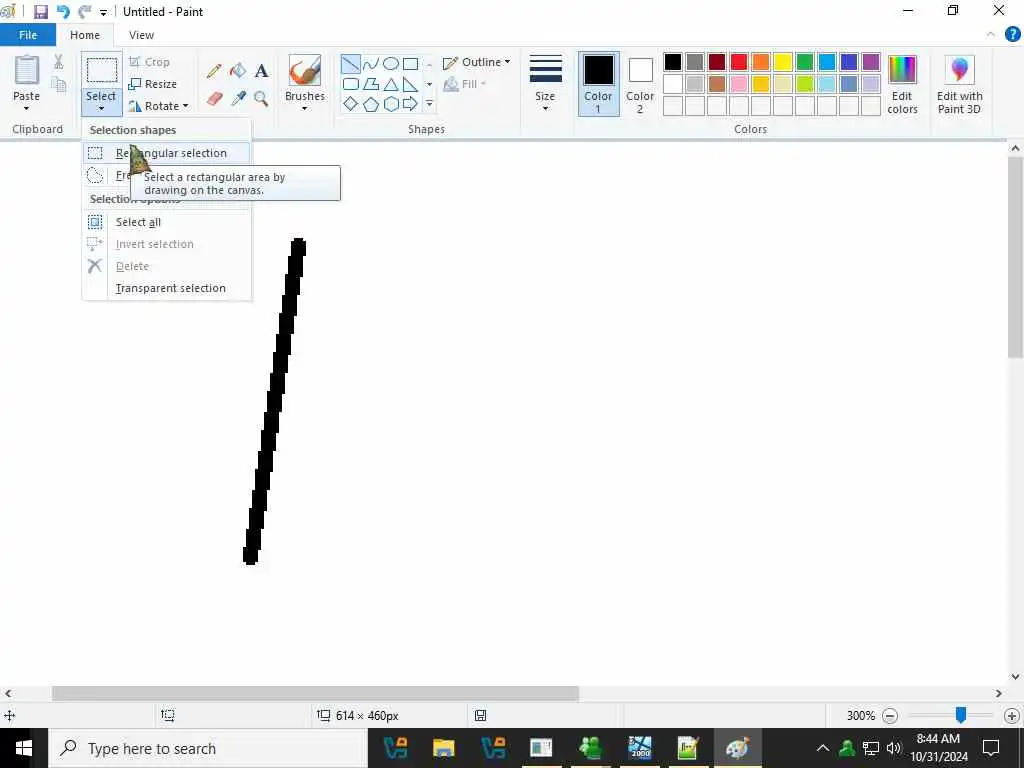Expand the Brushes dropdown arrow
The image size is (1024, 768).
coord(304,108)
